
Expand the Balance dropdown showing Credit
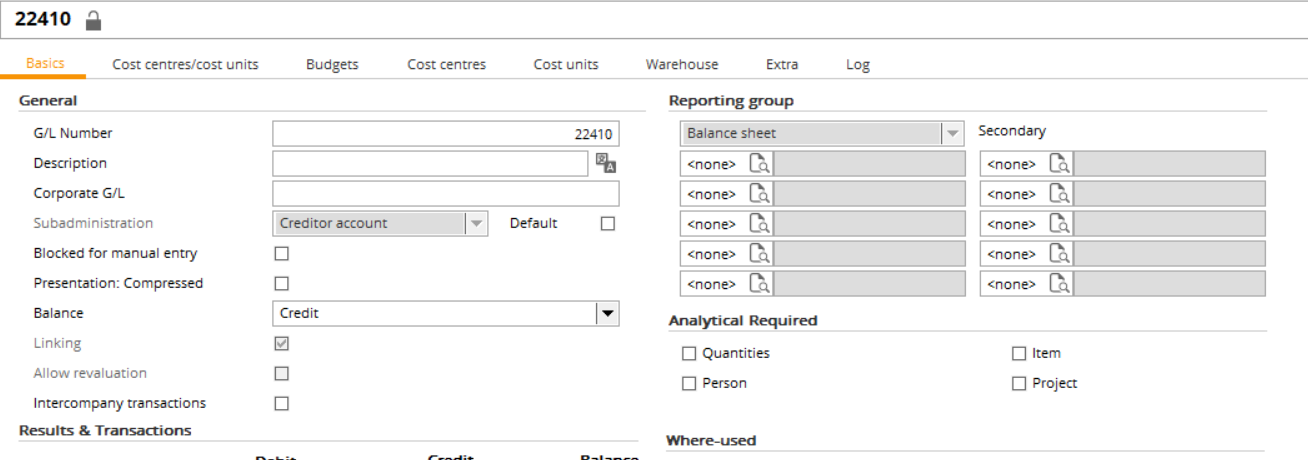coord(606,313)
